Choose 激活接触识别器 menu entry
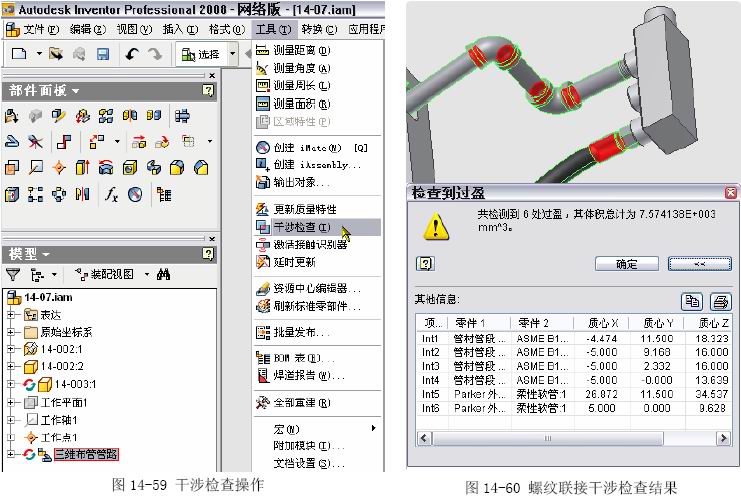 tap(317, 244)
